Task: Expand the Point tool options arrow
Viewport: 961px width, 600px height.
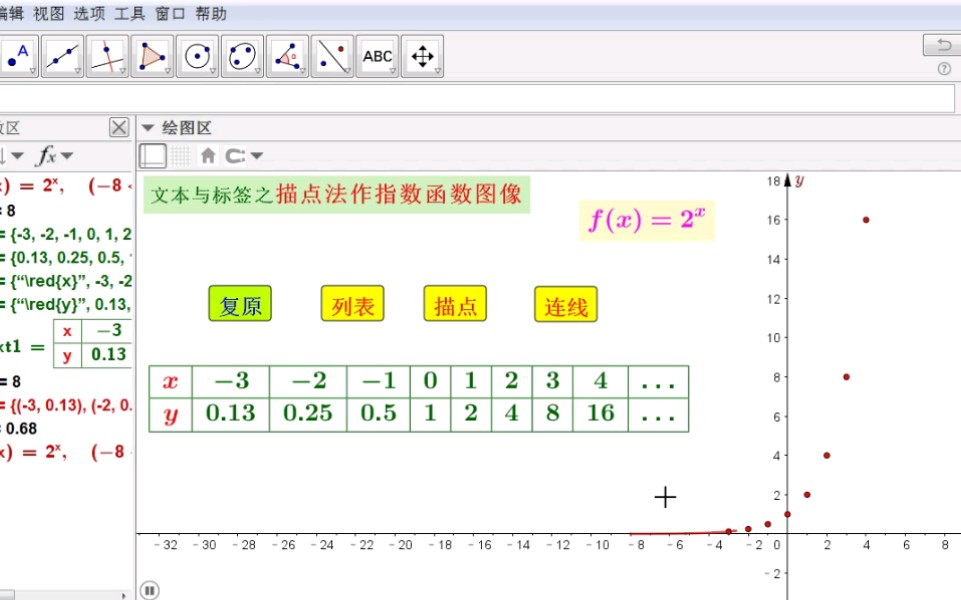Action: (x=31, y=70)
